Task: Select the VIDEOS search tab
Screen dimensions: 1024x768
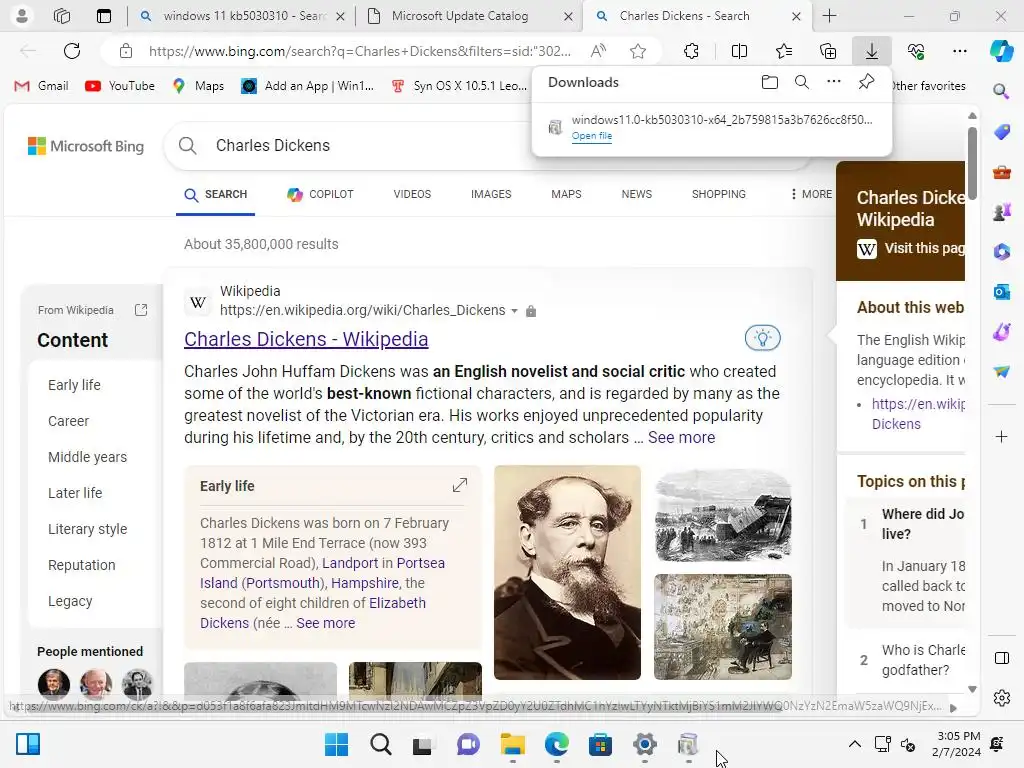Action: tap(412, 194)
